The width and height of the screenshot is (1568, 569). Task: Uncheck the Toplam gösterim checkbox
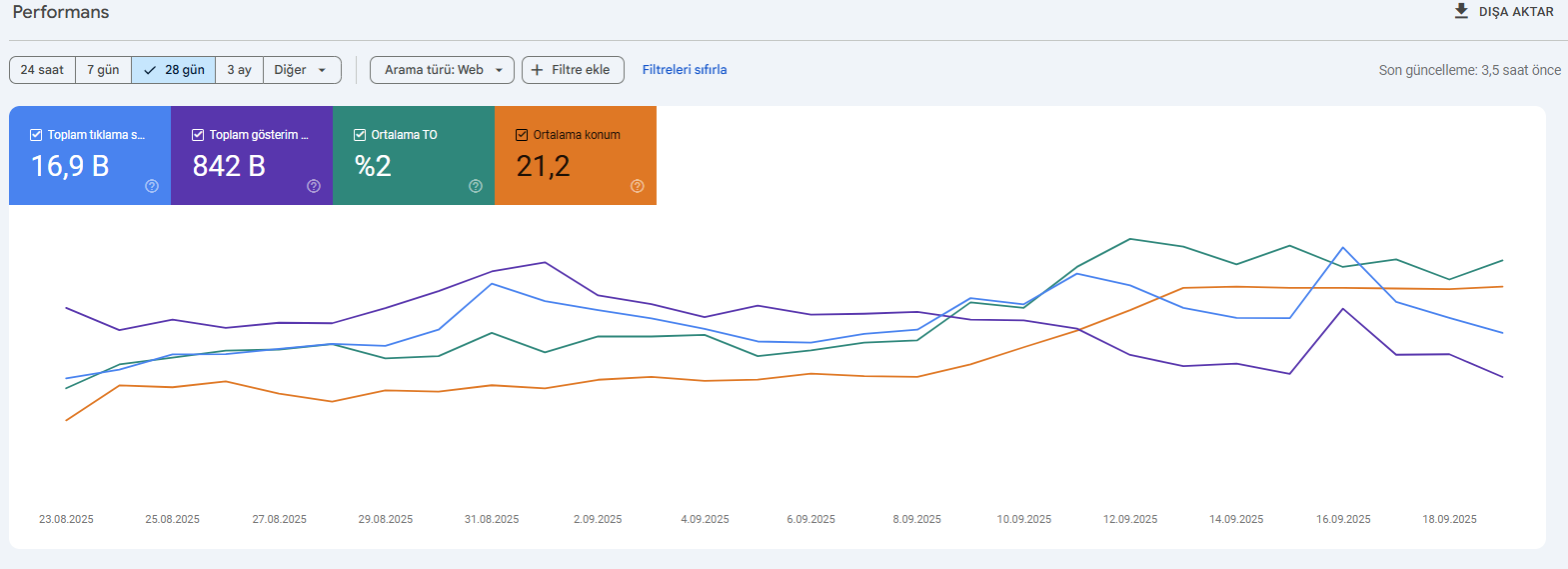[x=198, y=135]
